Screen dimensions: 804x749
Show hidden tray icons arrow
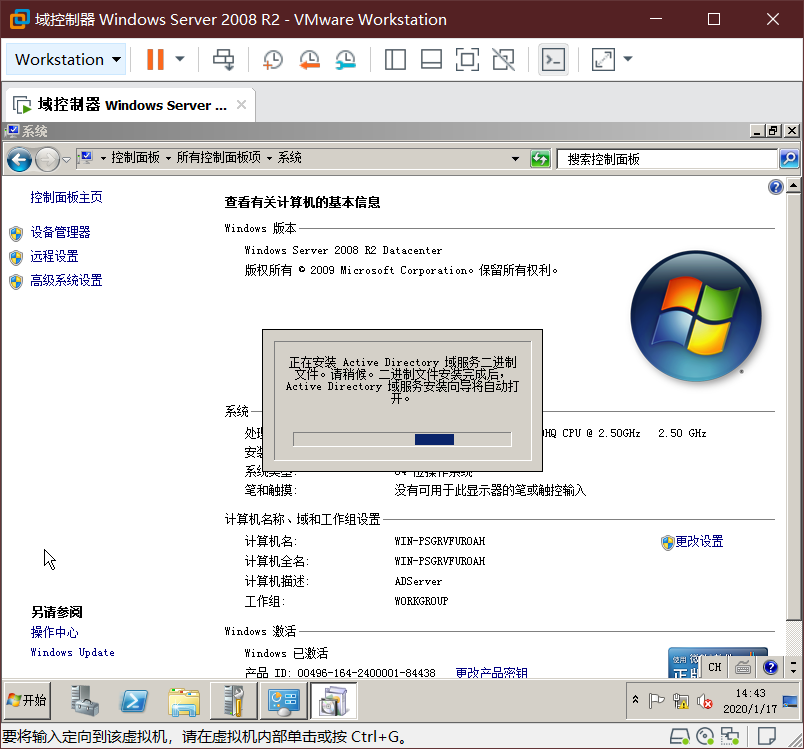(635, 699)
